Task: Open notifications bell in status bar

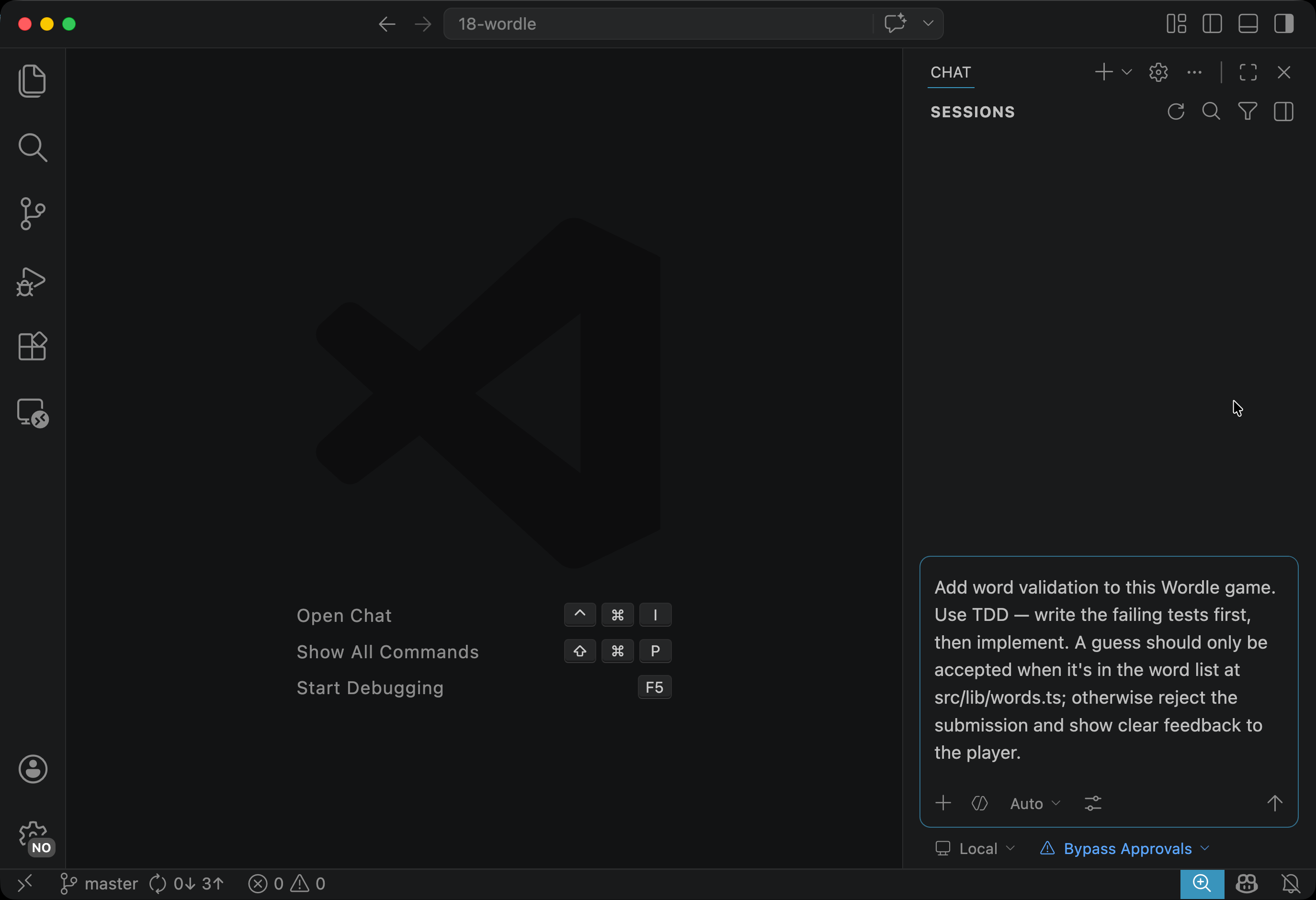Action: pyautogui.click(x=1291, y=884)
